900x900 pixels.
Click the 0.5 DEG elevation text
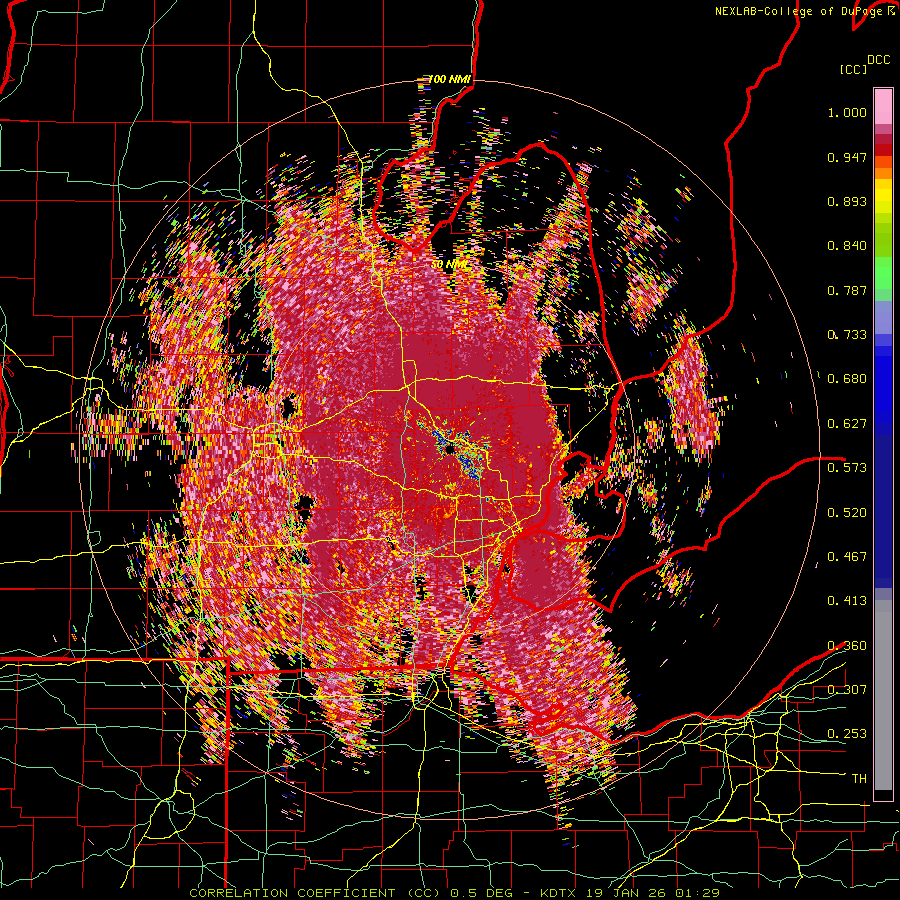click(x=480, y=893)
